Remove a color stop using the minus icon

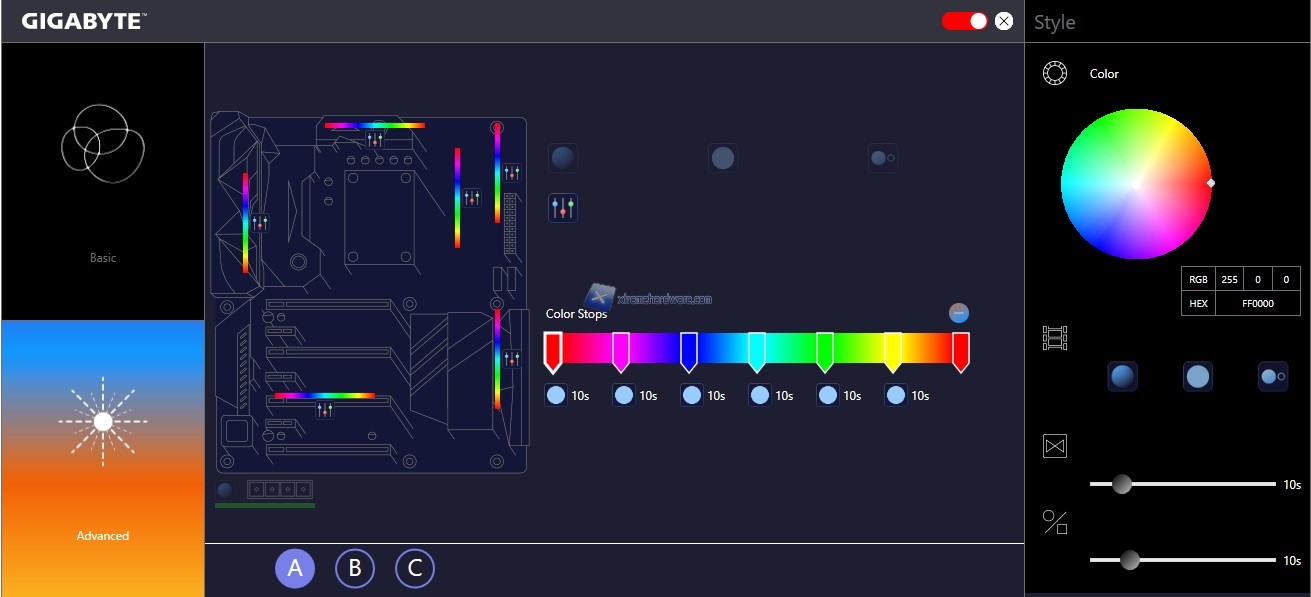(x=958, y=312)
